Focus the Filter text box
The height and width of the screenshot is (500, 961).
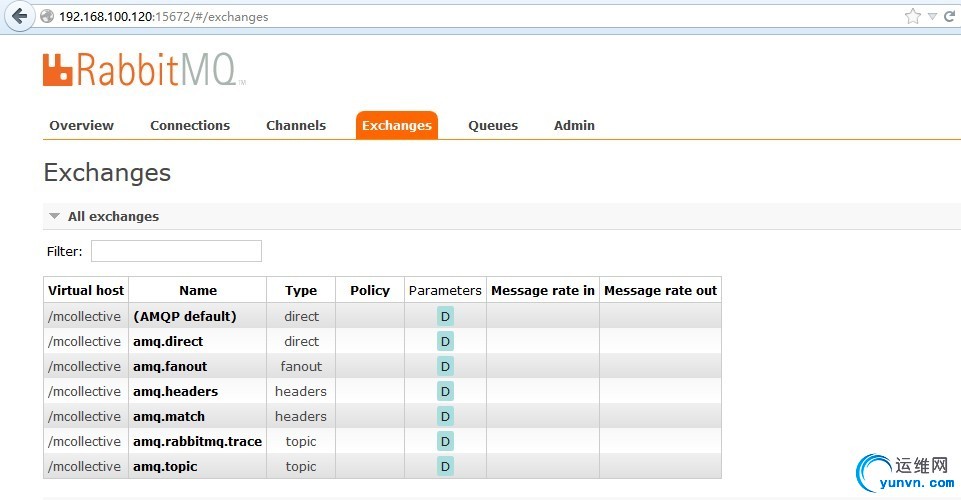tap(177, 251)
